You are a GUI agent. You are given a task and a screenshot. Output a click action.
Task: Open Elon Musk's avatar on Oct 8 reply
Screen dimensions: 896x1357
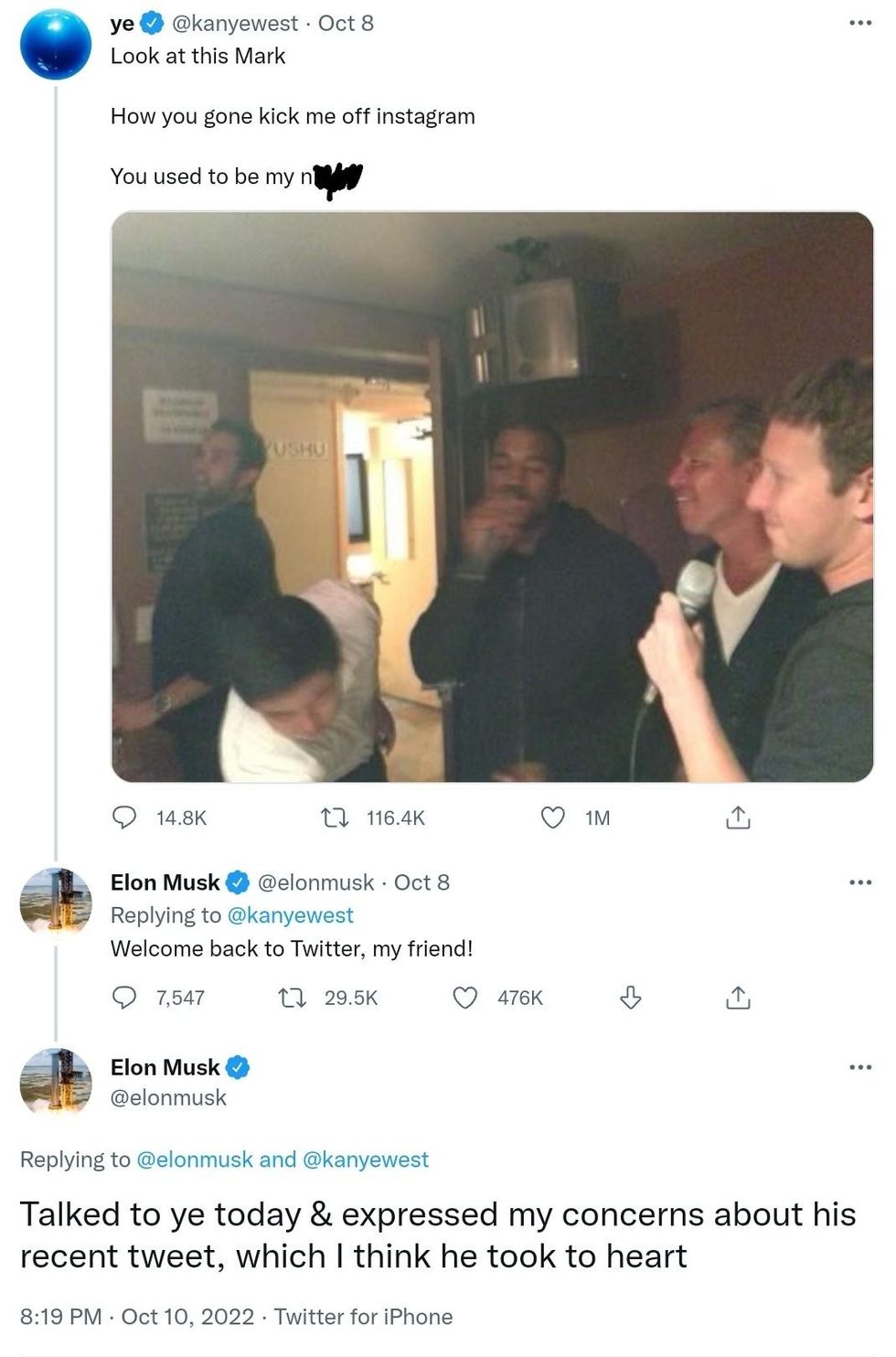point(56,901)
